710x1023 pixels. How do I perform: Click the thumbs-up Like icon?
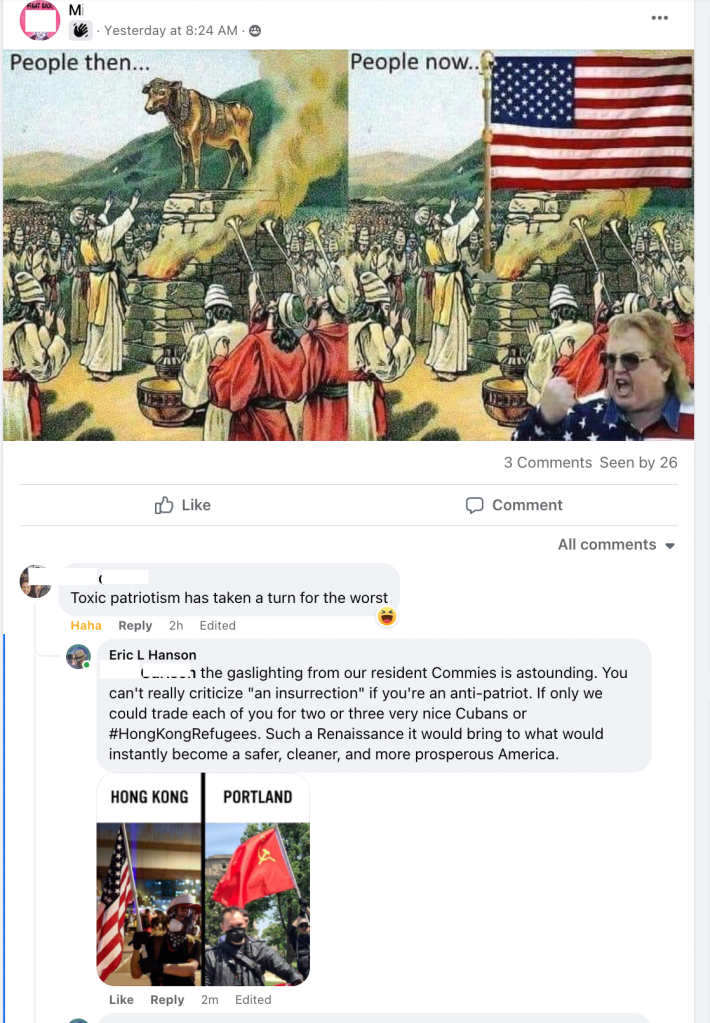click(164, 505)
